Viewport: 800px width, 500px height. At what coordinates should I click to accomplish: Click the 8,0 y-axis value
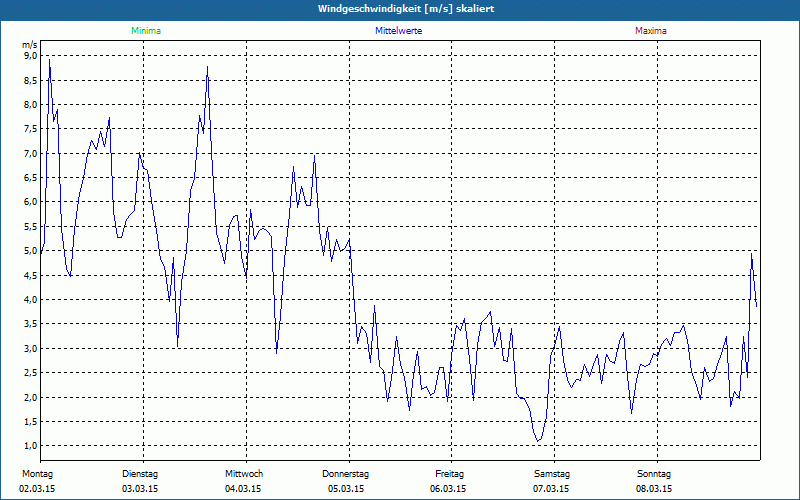pos(31,105)
